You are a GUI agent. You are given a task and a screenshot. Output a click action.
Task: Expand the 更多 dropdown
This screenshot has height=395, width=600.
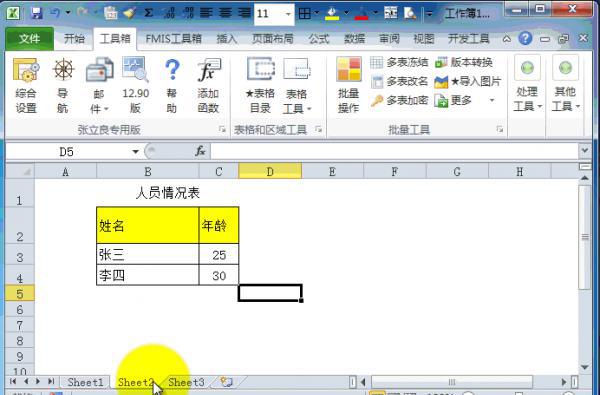pos(492,101)
